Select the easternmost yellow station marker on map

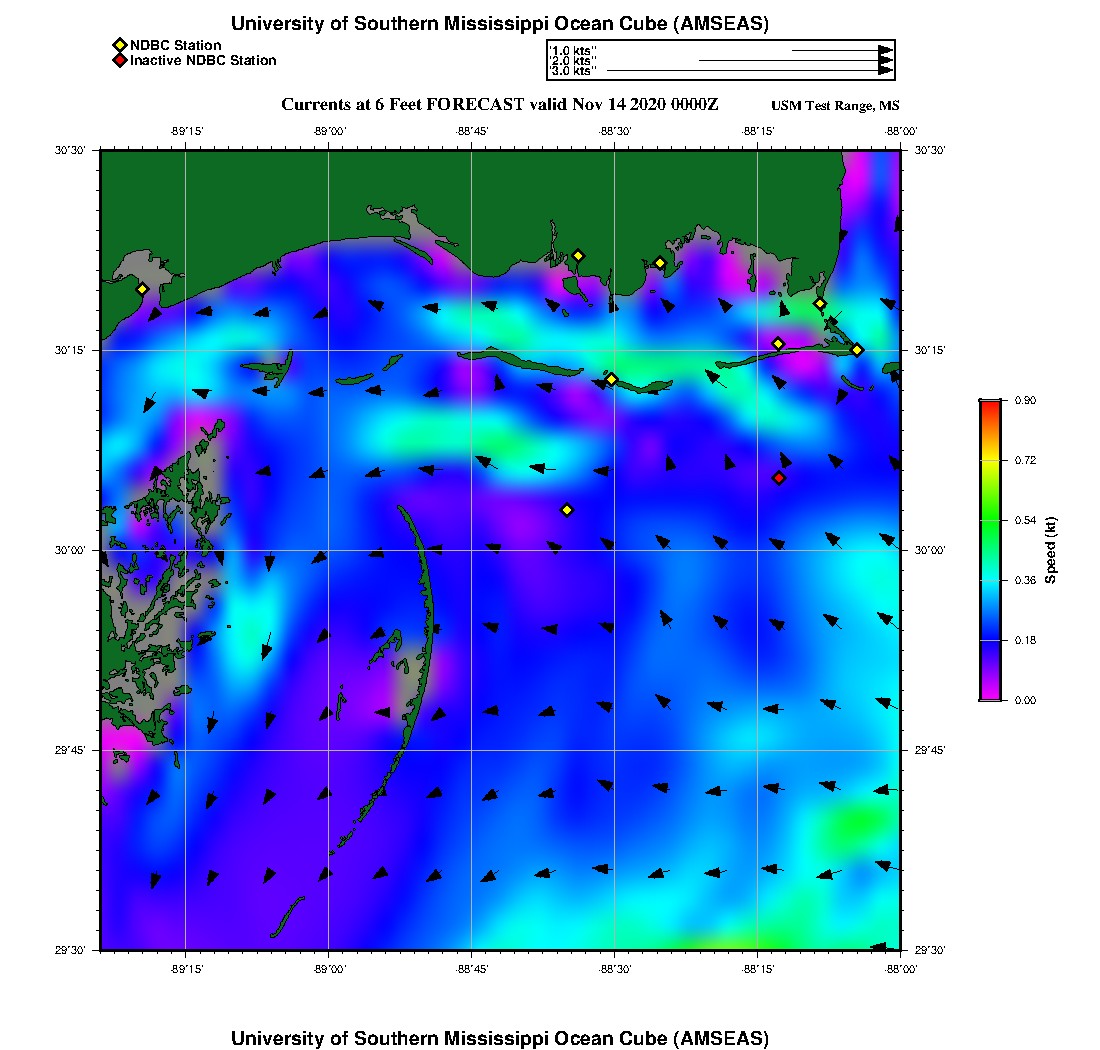coord(857,349)
